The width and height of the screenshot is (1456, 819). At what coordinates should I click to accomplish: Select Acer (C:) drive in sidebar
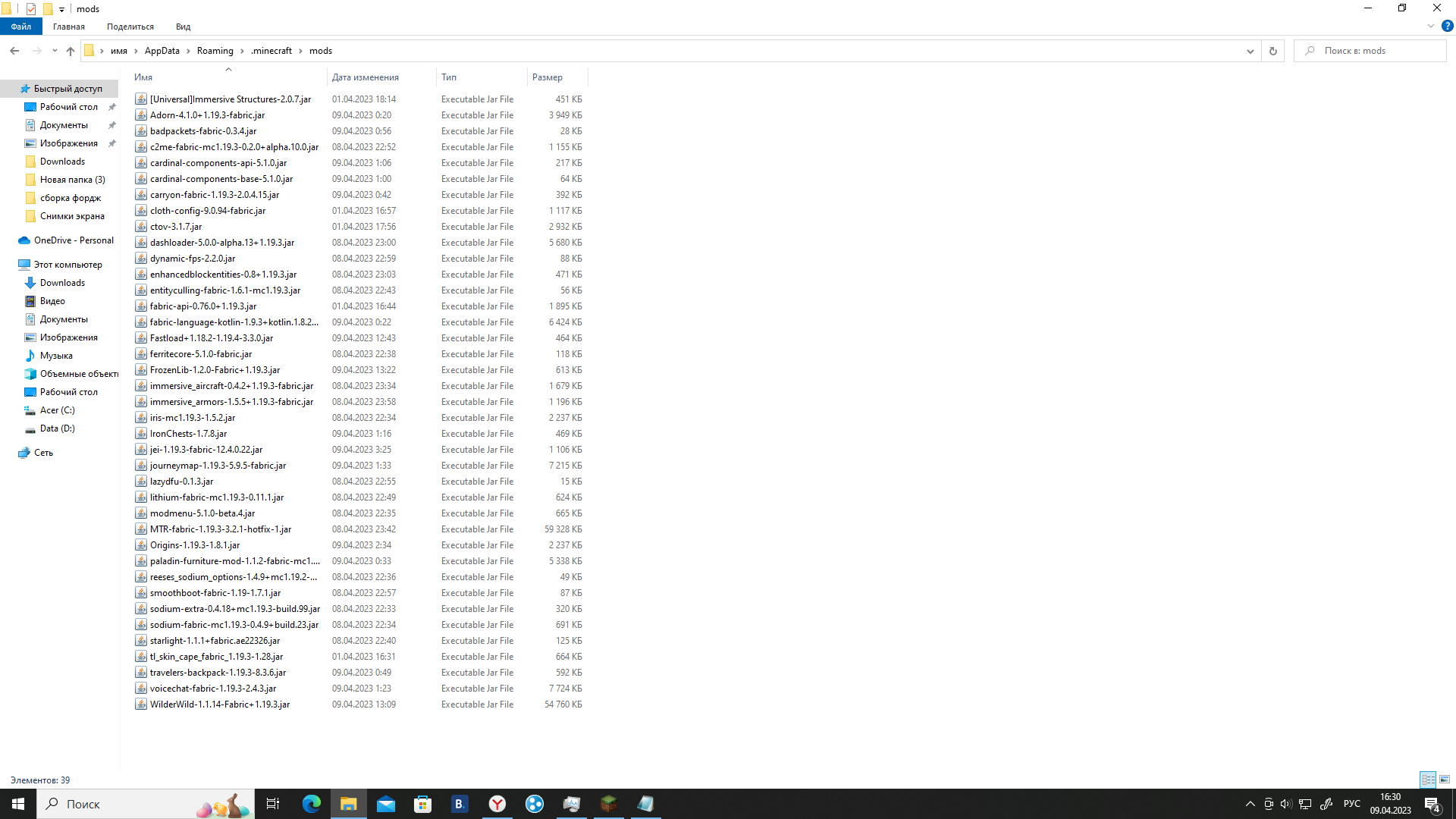coord(57,410)
